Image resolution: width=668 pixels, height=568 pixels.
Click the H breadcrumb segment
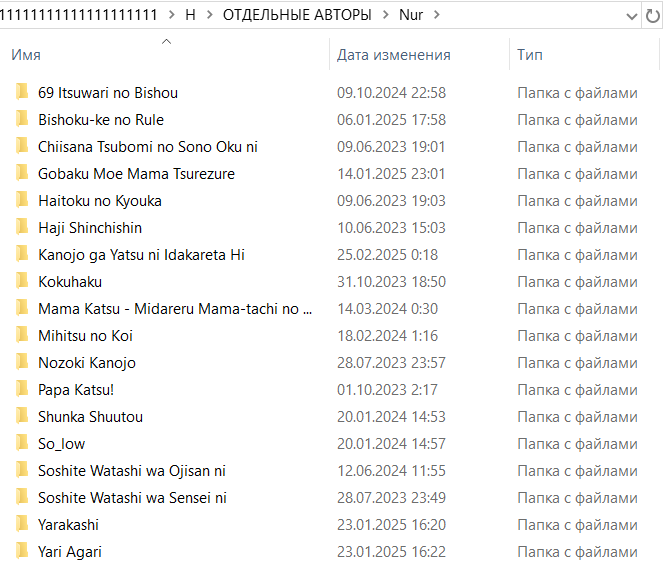(x=190, y=15)
